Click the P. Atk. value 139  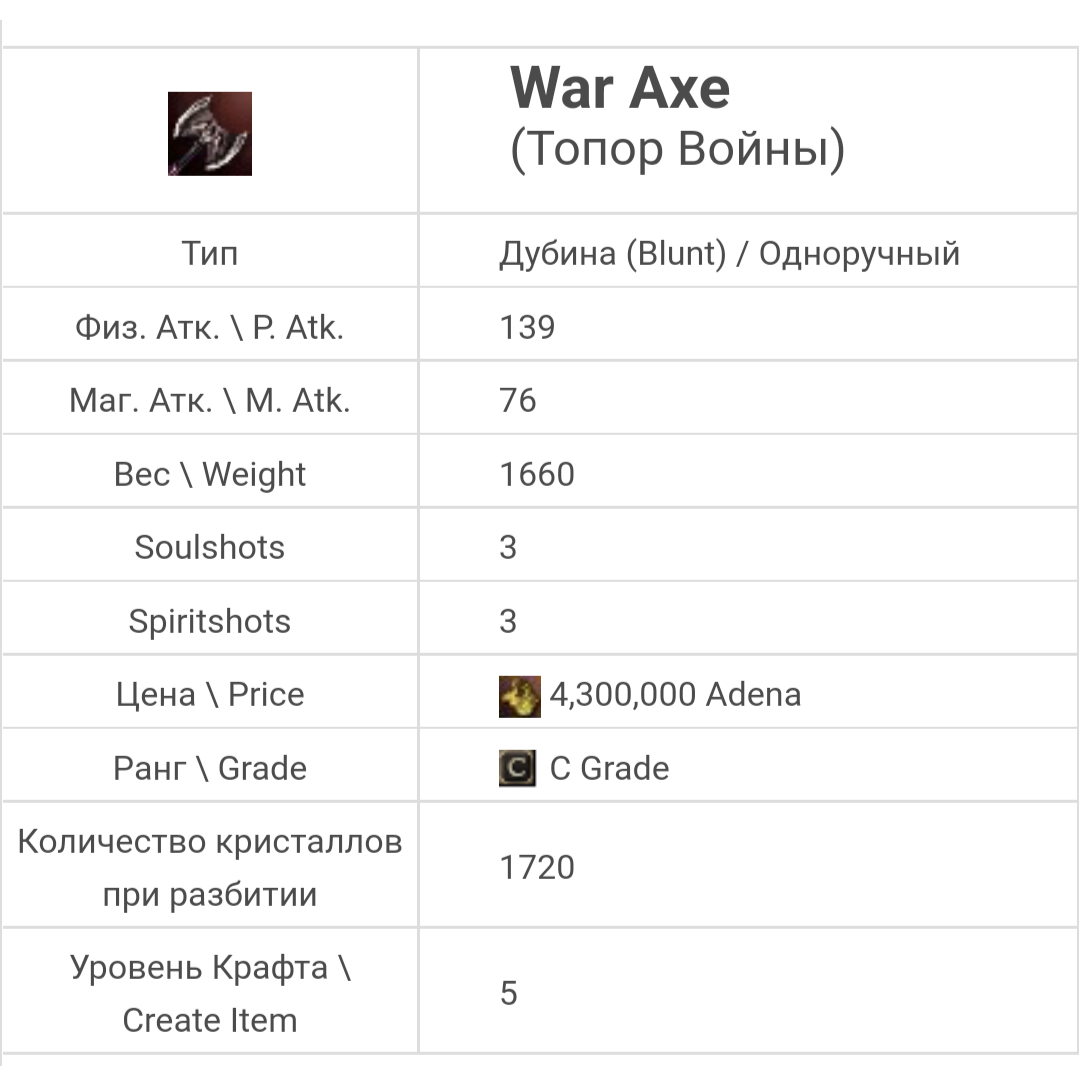(527, 327)
